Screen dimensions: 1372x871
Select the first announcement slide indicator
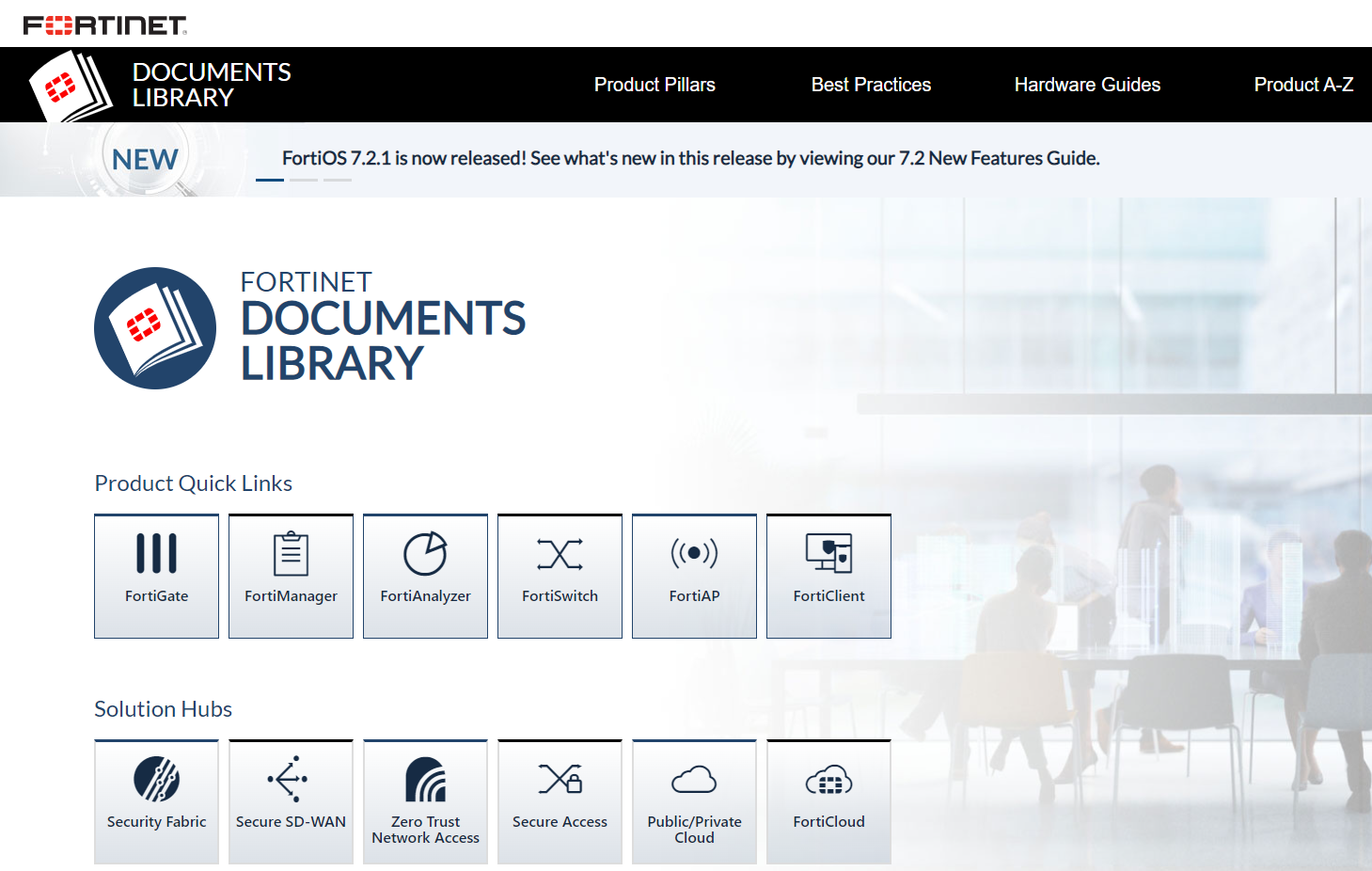270,180
